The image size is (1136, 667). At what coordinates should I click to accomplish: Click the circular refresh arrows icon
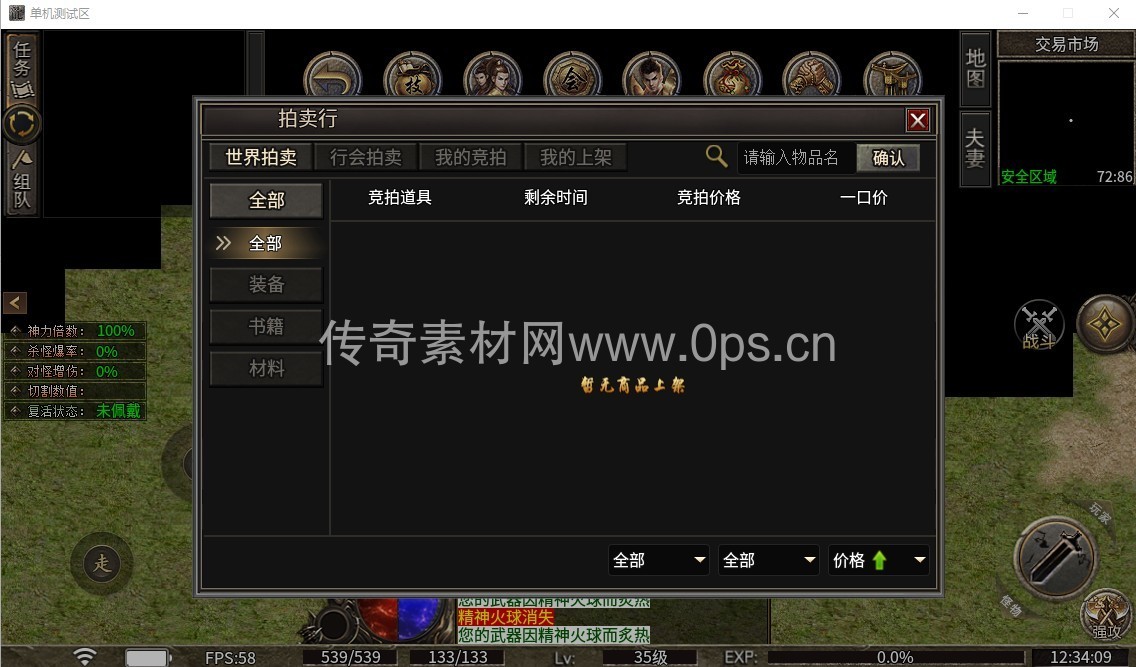[22, 124]
